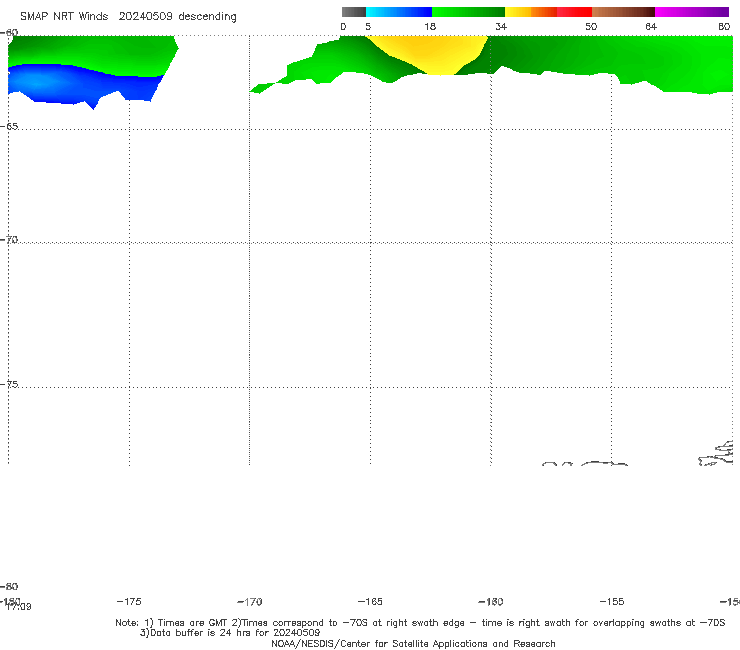Click the colorbar label '50'

coord(591,27)
